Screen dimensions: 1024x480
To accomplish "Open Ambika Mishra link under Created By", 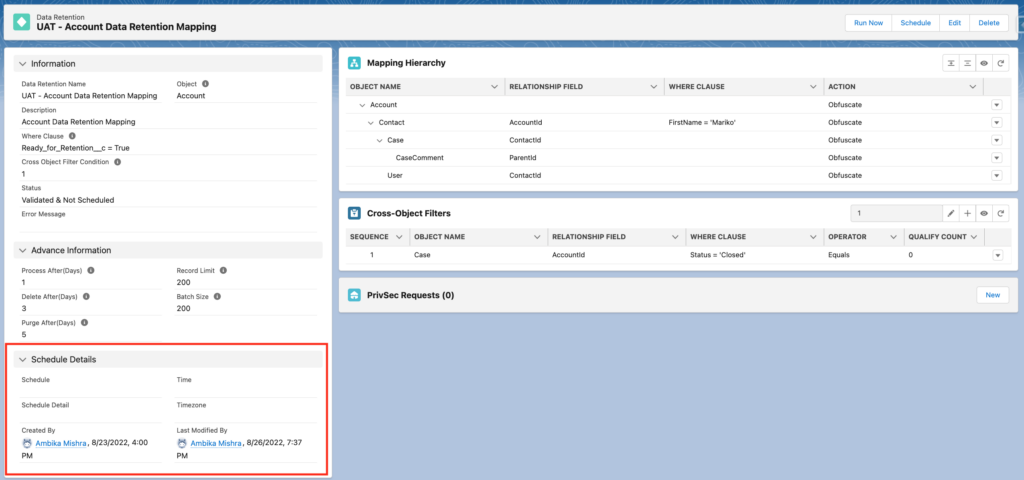I will (x=59, y=443).
